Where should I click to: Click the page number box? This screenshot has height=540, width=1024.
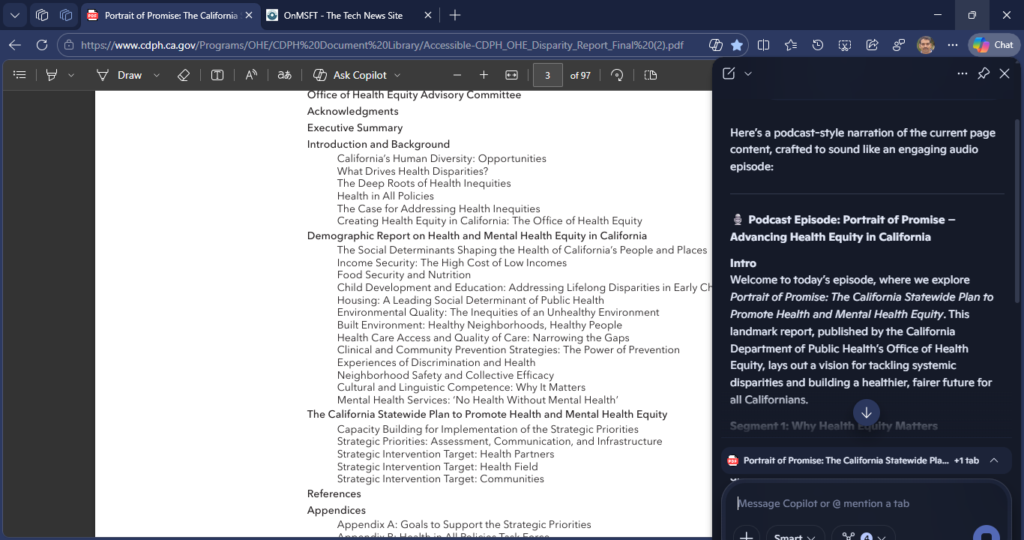[547, 75]
